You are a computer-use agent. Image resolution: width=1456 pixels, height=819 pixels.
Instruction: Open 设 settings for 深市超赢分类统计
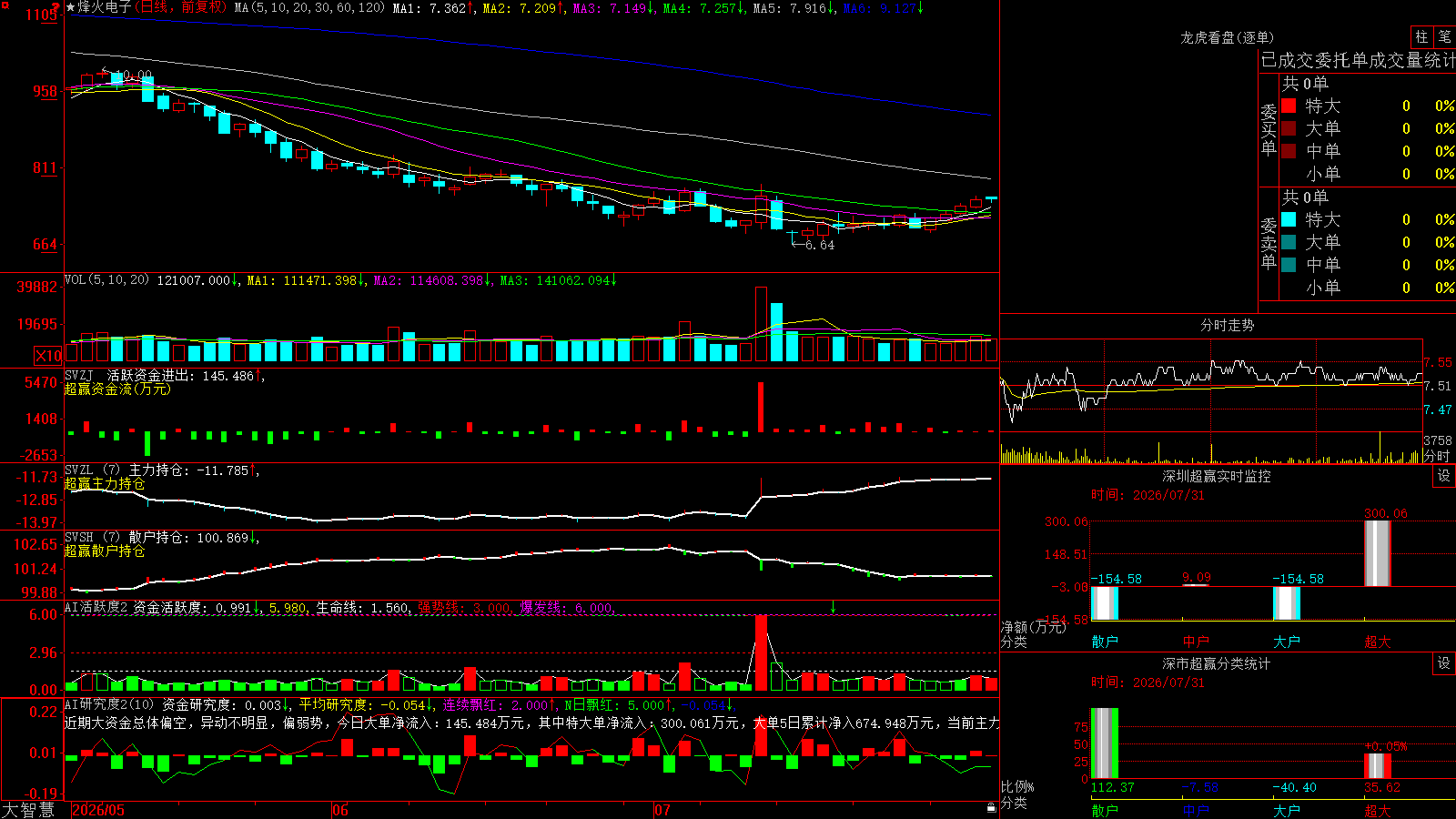click(1444, 663)
